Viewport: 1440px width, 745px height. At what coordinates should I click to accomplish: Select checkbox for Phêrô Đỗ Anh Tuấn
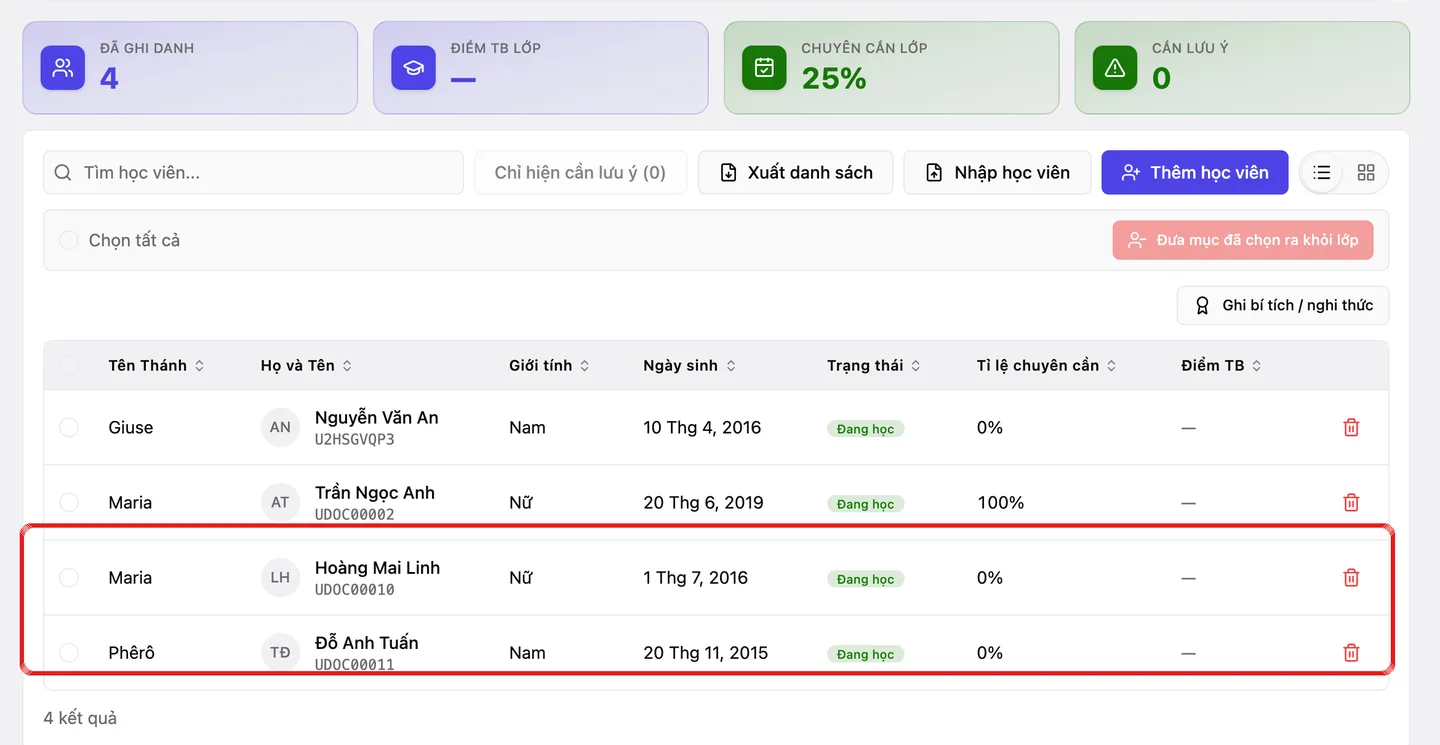(69, 652)
